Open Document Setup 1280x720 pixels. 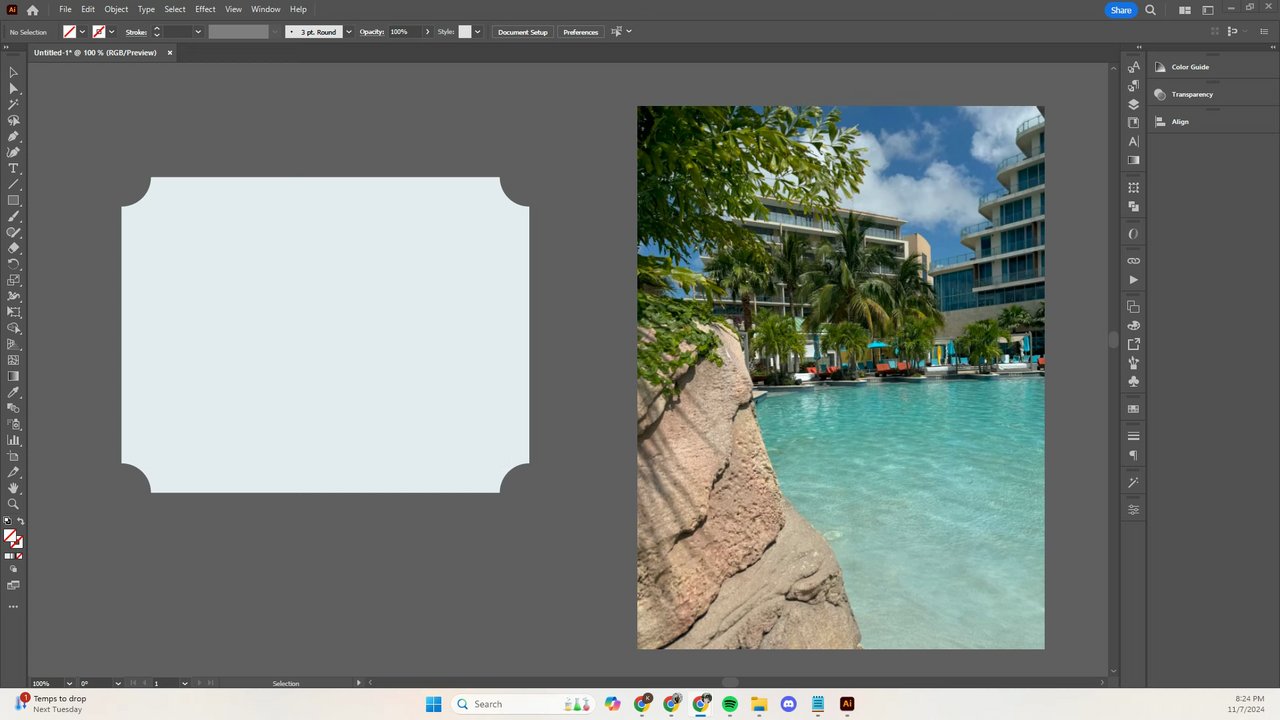pyautogui.click(x=523, y=32)
